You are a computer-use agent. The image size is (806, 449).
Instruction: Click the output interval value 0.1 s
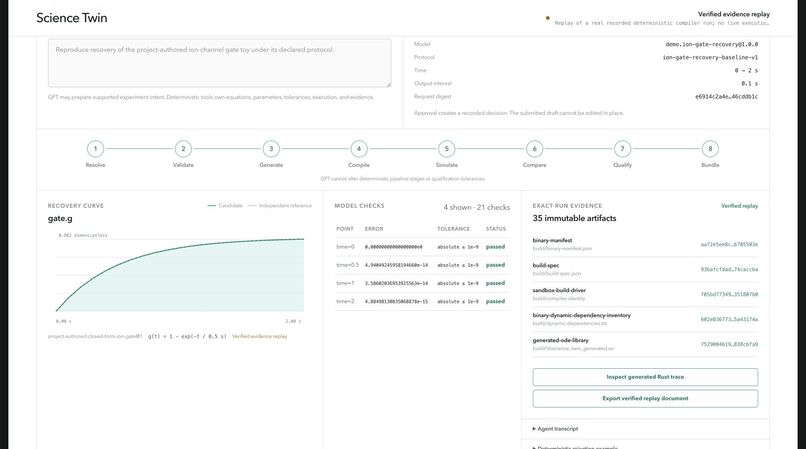(x=749, y=83)
